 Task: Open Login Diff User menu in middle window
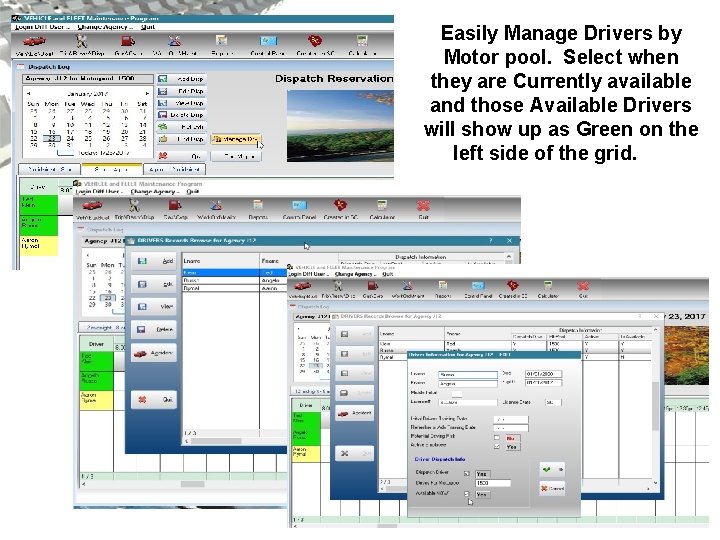tap(99, 191)
